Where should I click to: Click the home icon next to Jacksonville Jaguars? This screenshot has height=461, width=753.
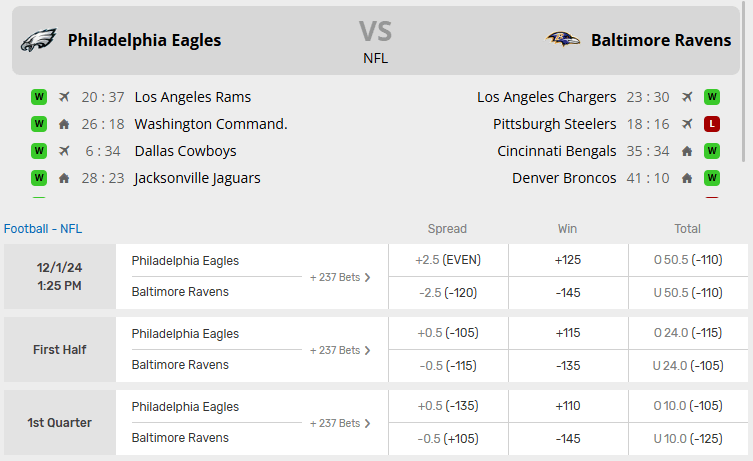[x=64, y=178]
